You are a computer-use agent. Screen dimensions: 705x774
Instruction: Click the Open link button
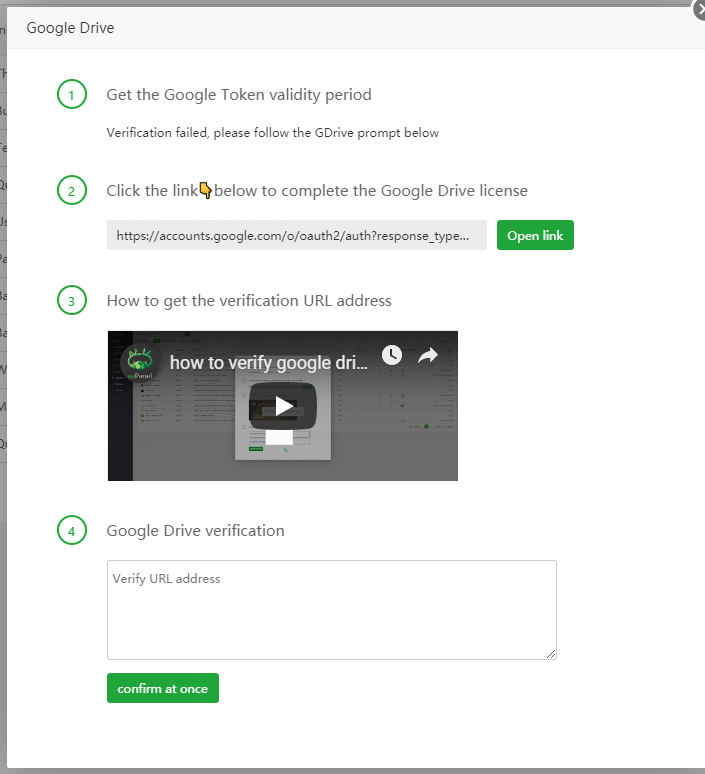pyautogui.click(x=535, y=235)
